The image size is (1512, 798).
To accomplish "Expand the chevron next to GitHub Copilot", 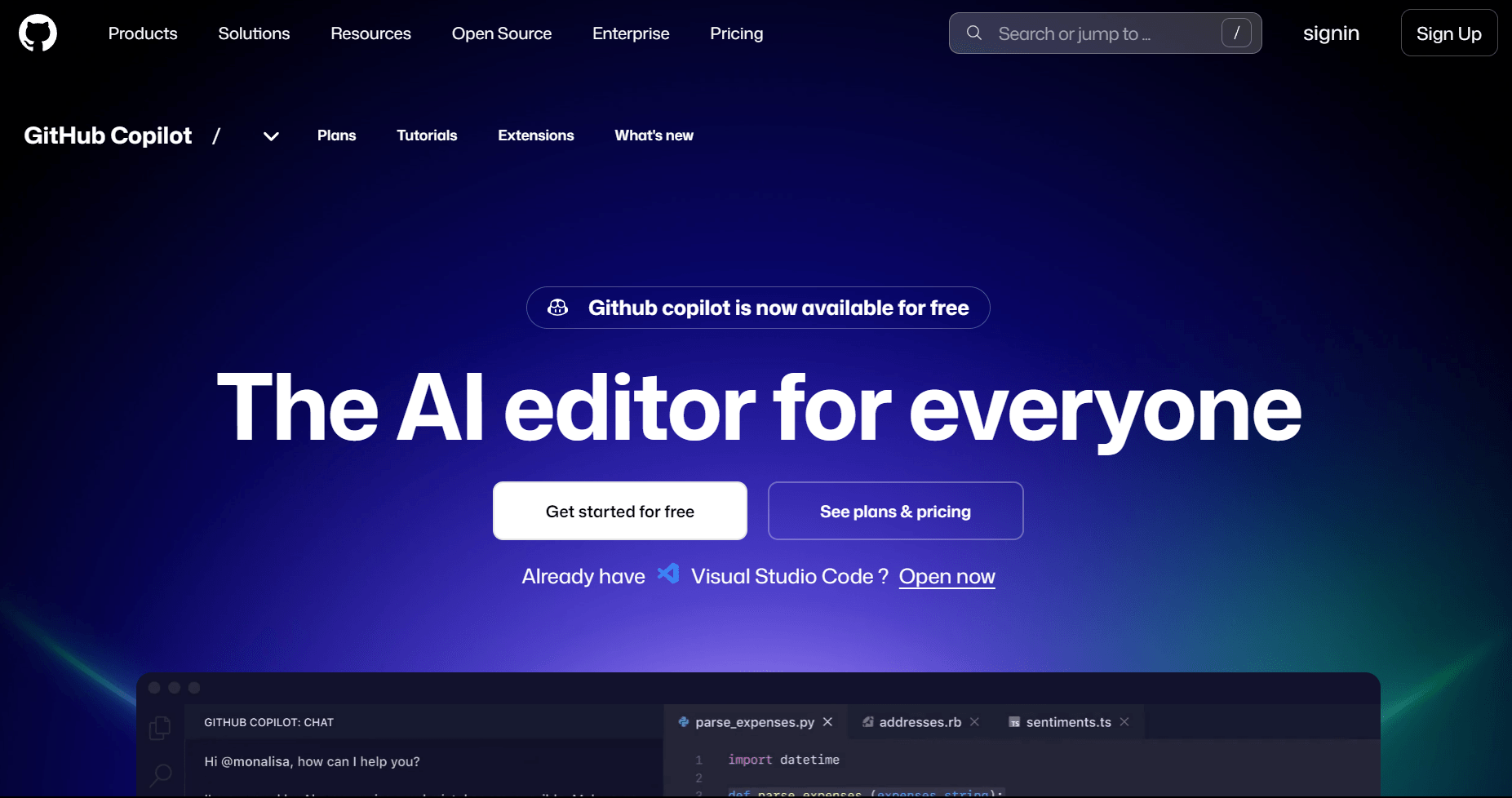I will pos(271,136).
